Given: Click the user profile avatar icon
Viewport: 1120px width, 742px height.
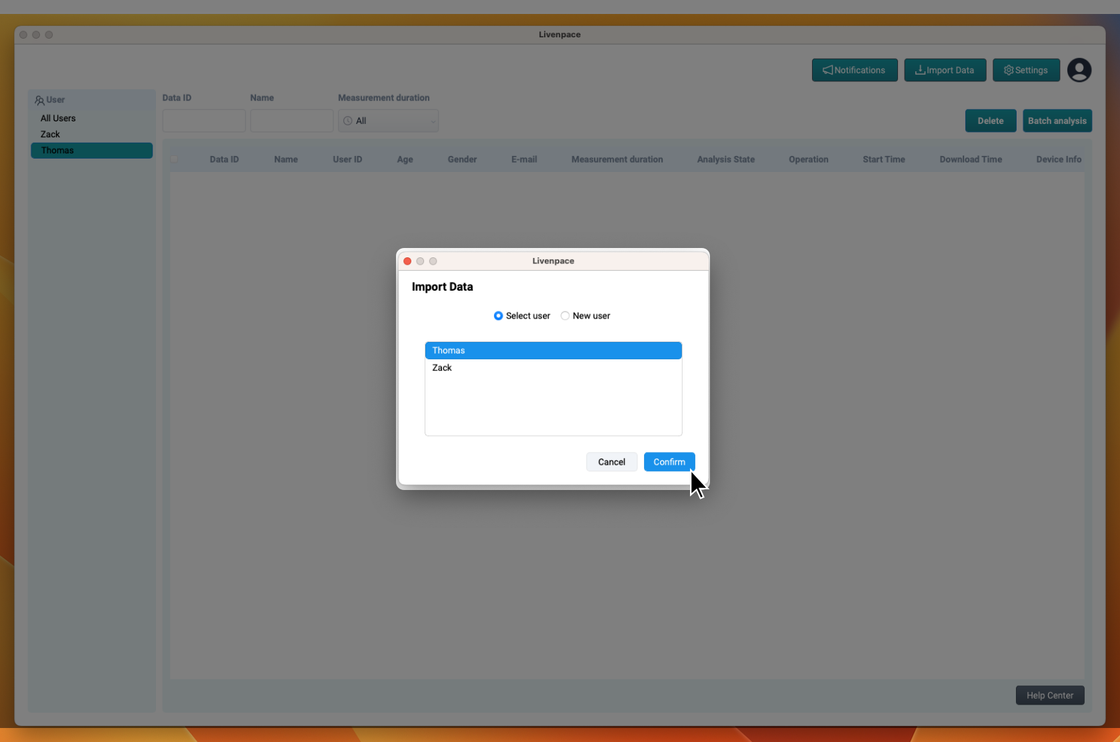Looking at the screenshot, I should (x=1079, y=70).
